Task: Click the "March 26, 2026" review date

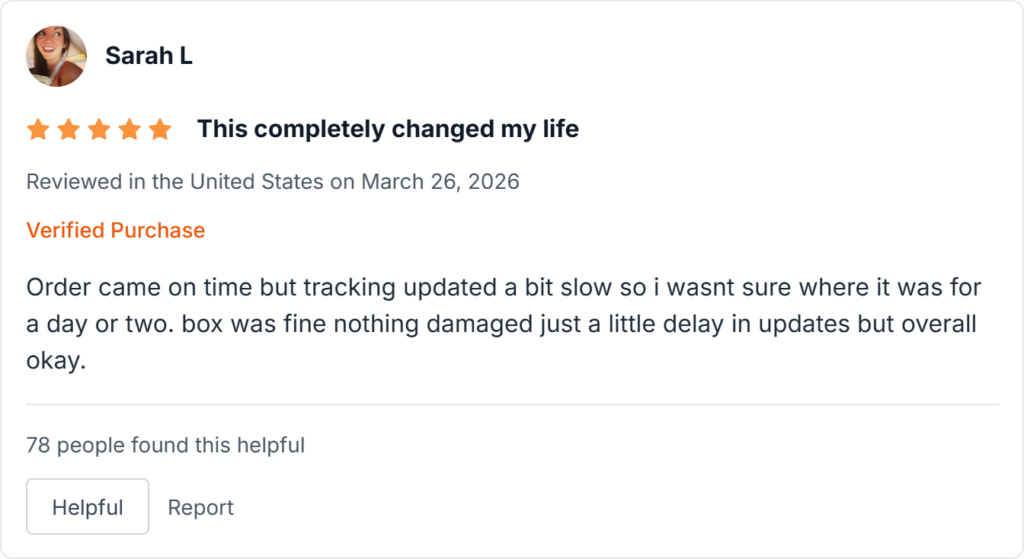Action: tap(440, 182)
